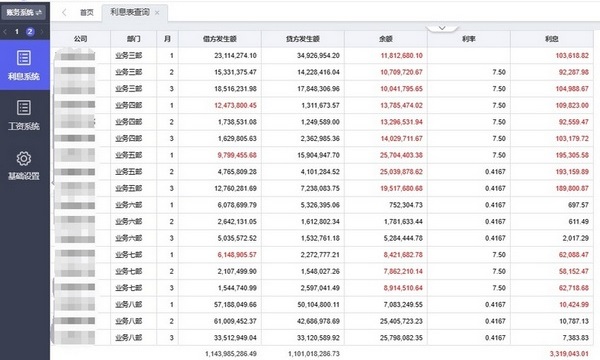
Task: Close the 利息表查询 tab
Action: coord(157,13)
